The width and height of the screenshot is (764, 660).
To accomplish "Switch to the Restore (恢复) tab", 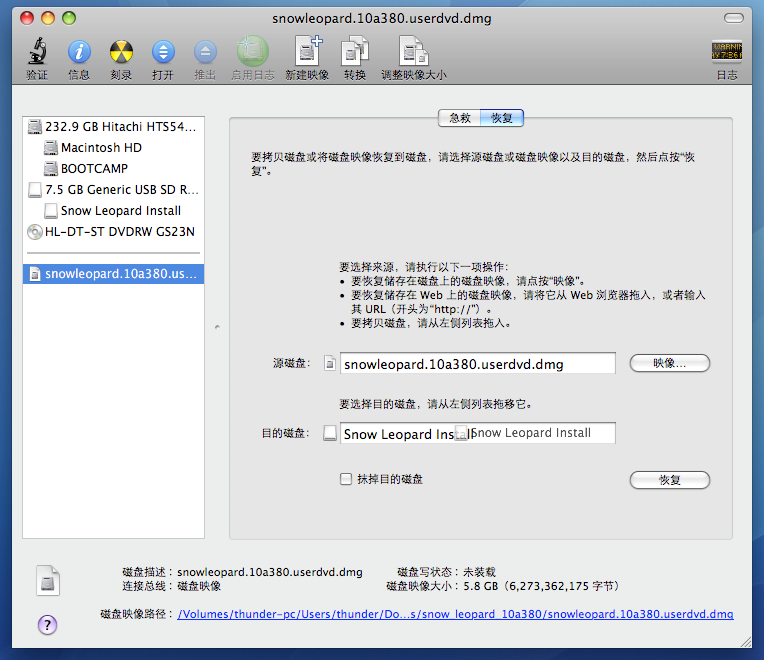I will click(x=502, y=118).
